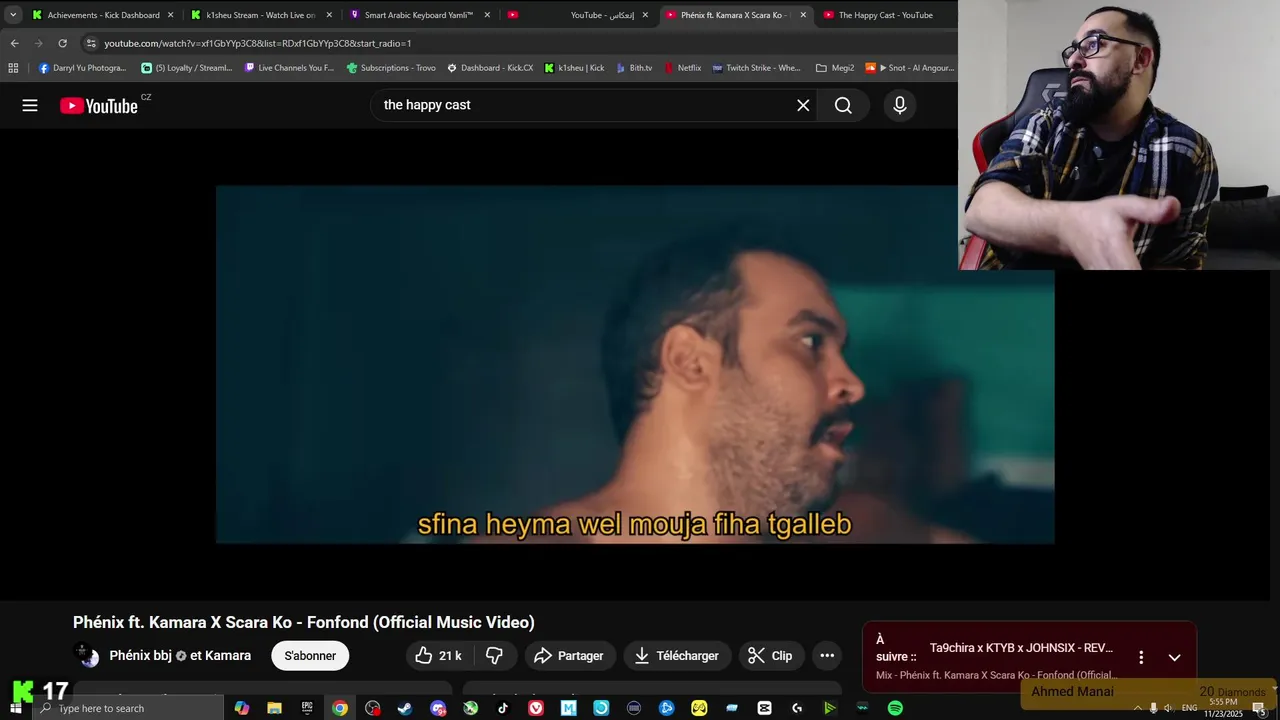This screenshot has height=720, width=1280.
Task: Open Dashboard - Kick.CX bookmark
Action: (x=490, y=68)
